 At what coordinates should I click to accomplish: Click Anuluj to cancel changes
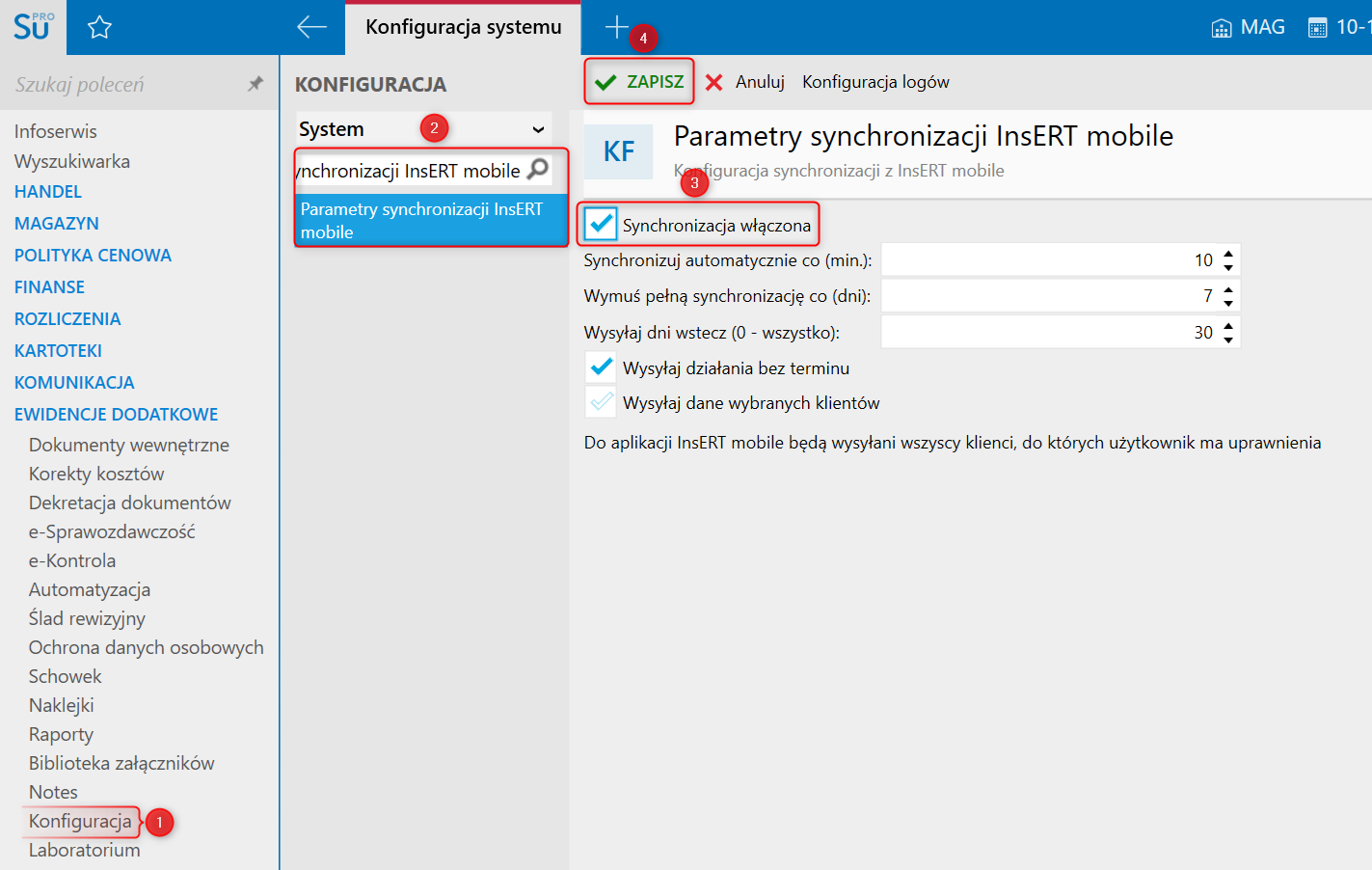point(760,82)
